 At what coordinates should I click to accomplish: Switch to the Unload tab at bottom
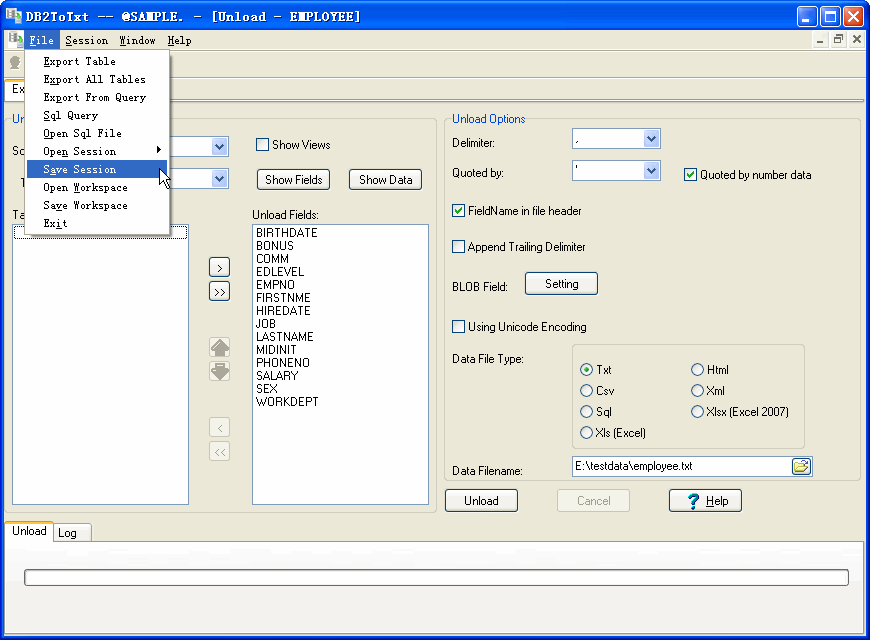point(29,531)
